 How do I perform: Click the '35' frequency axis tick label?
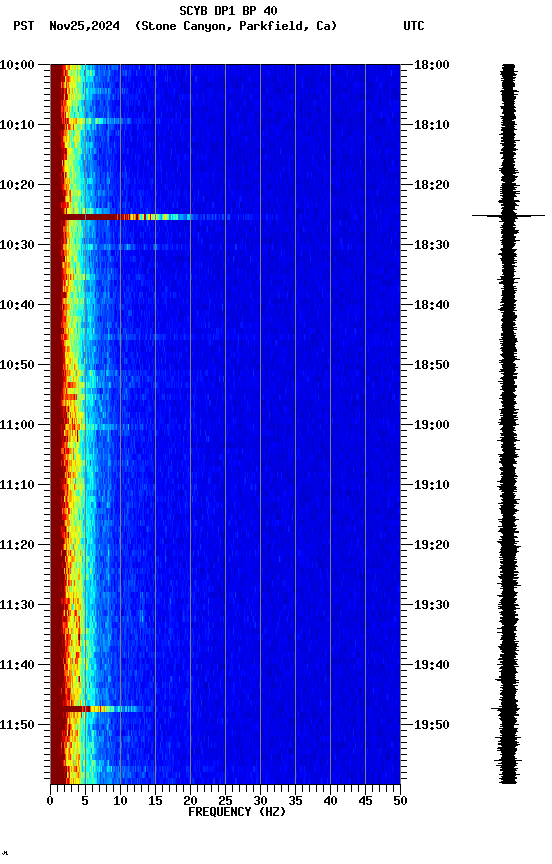click(295, 801)
